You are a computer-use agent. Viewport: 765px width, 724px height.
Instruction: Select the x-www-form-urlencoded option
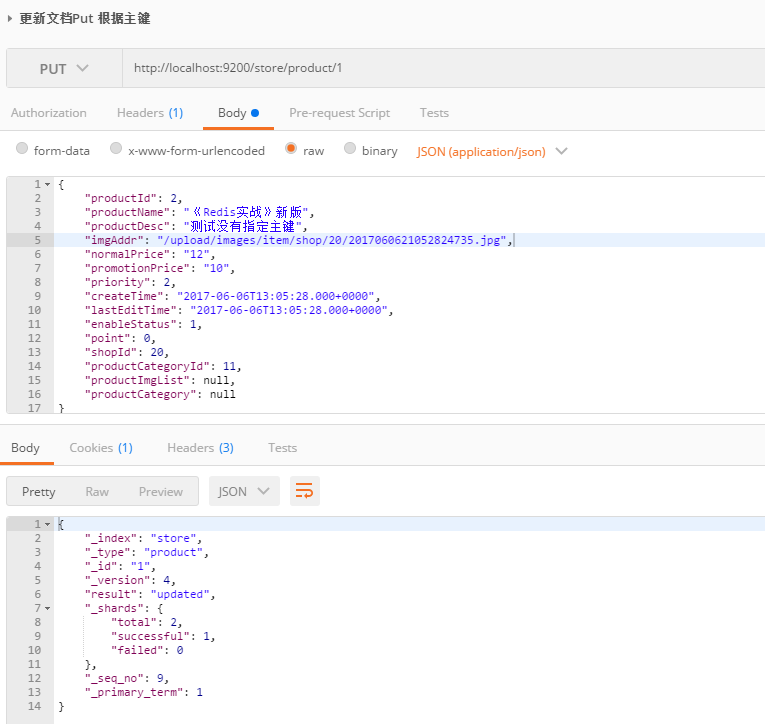coord(116,150)
